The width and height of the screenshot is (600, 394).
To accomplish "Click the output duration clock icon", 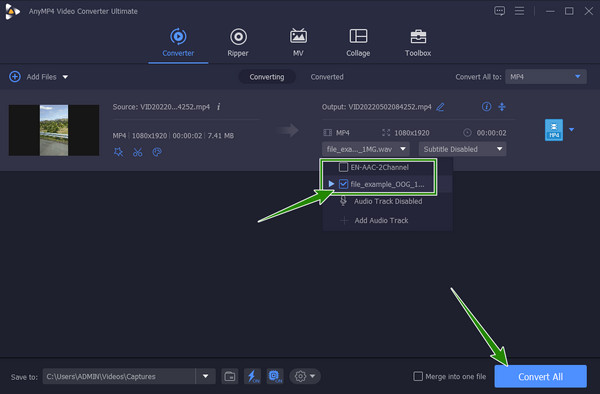I will click(x=467, y=133).
